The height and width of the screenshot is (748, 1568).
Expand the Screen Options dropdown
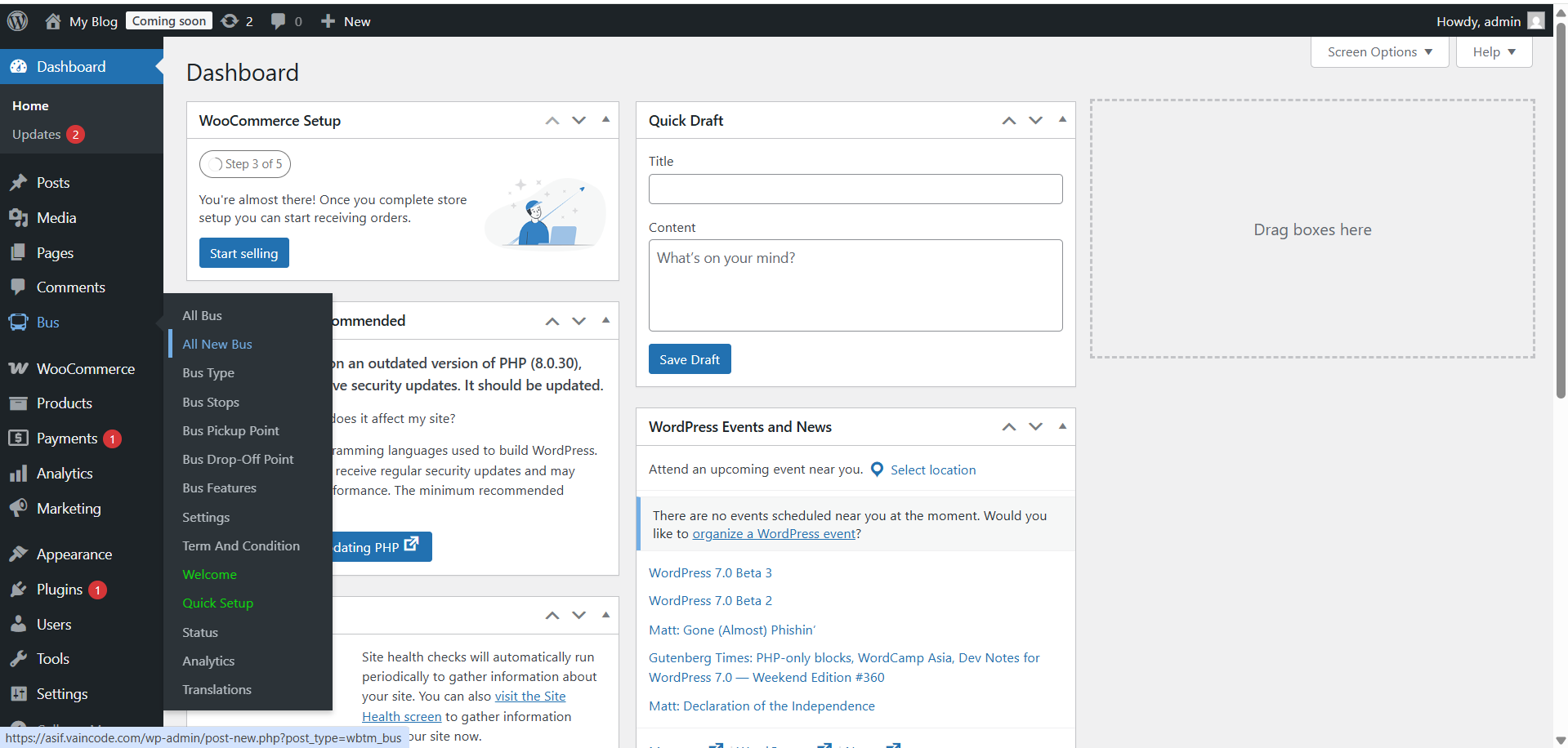(x=1379, y=52)
